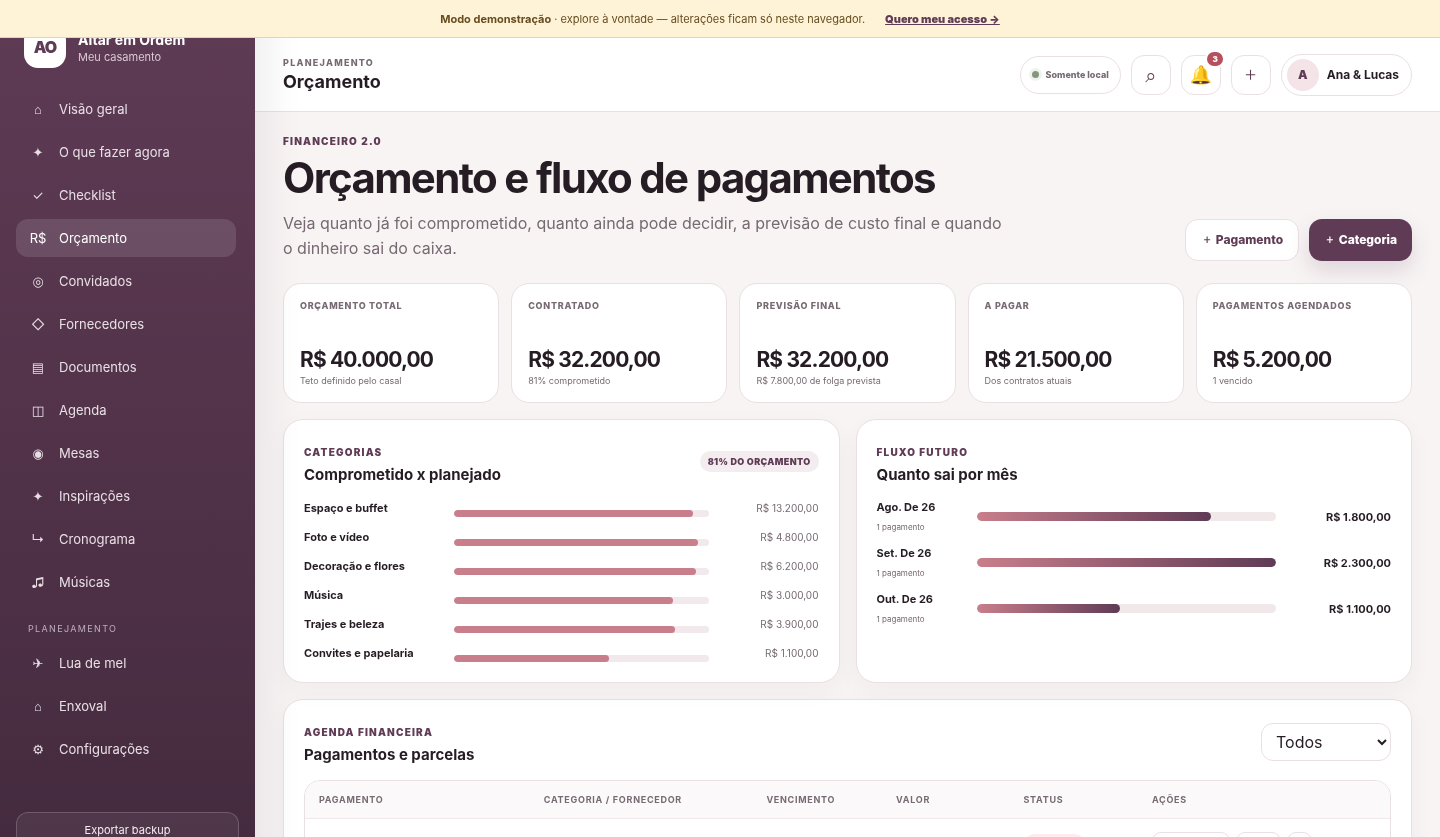Click the O que fazer agora sparkle icon

[x=38, y=153]
